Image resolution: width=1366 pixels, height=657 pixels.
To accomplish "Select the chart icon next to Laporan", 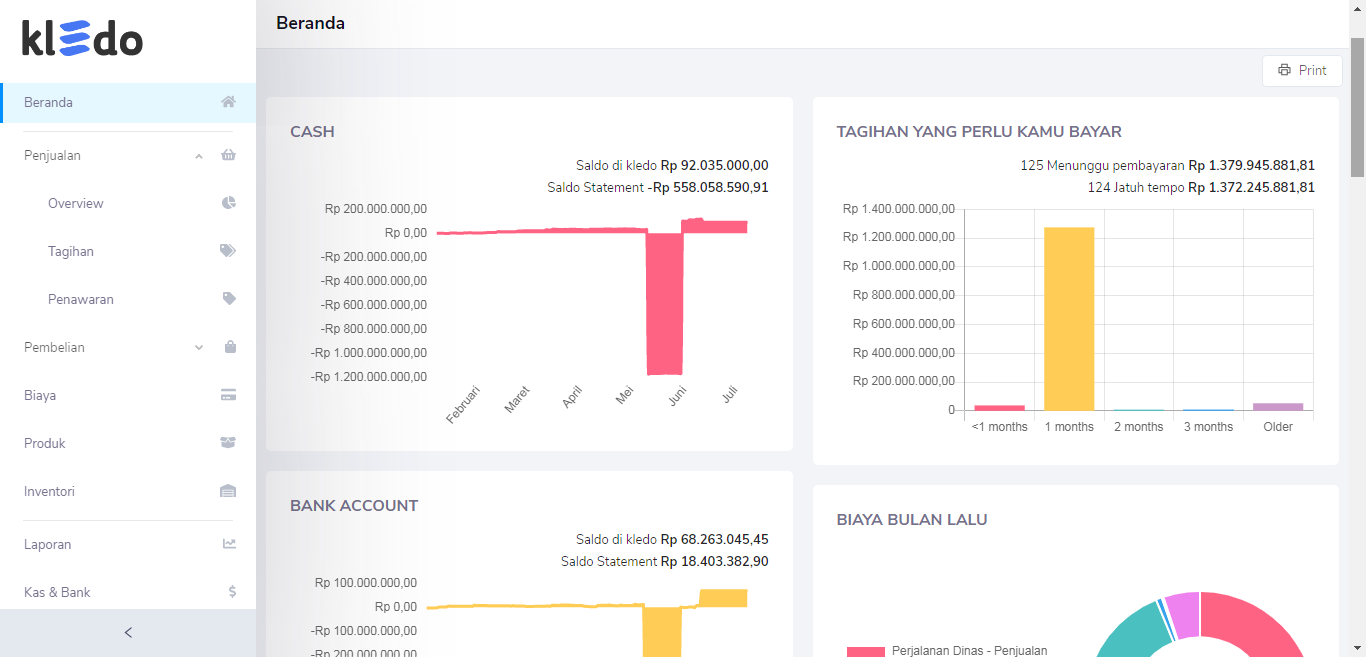I will 228,543.
